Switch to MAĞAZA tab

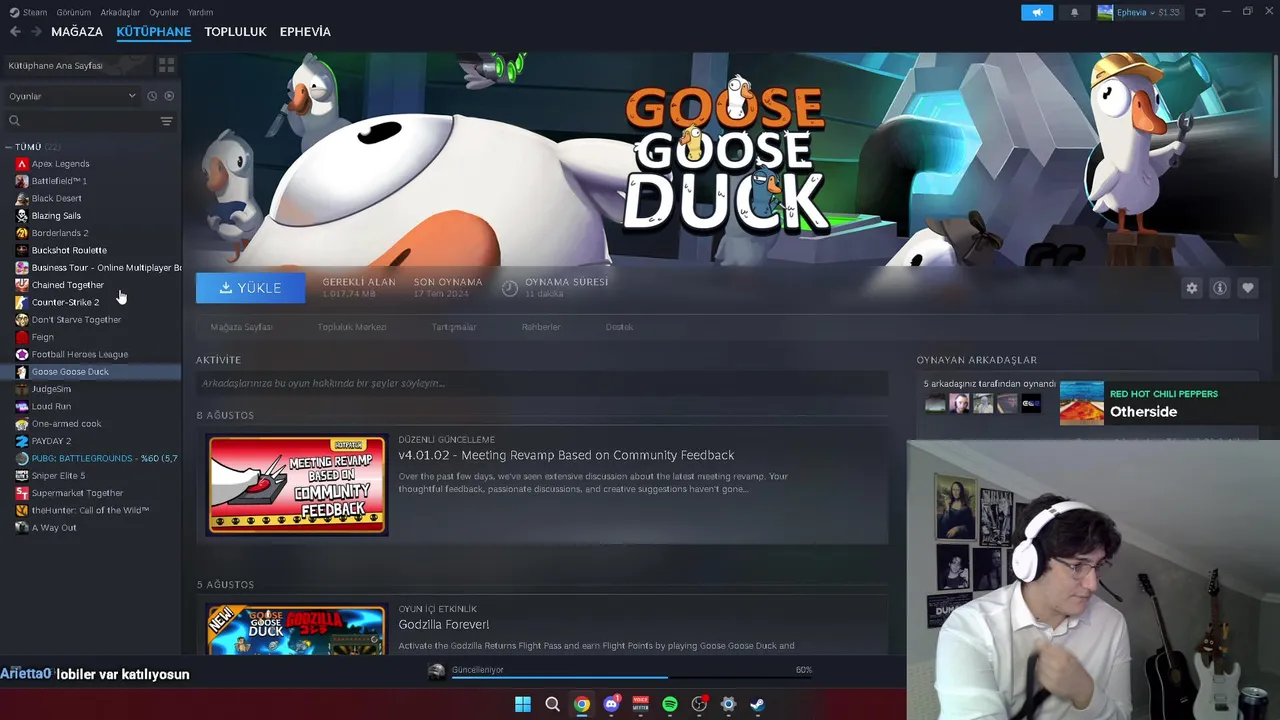77,32
